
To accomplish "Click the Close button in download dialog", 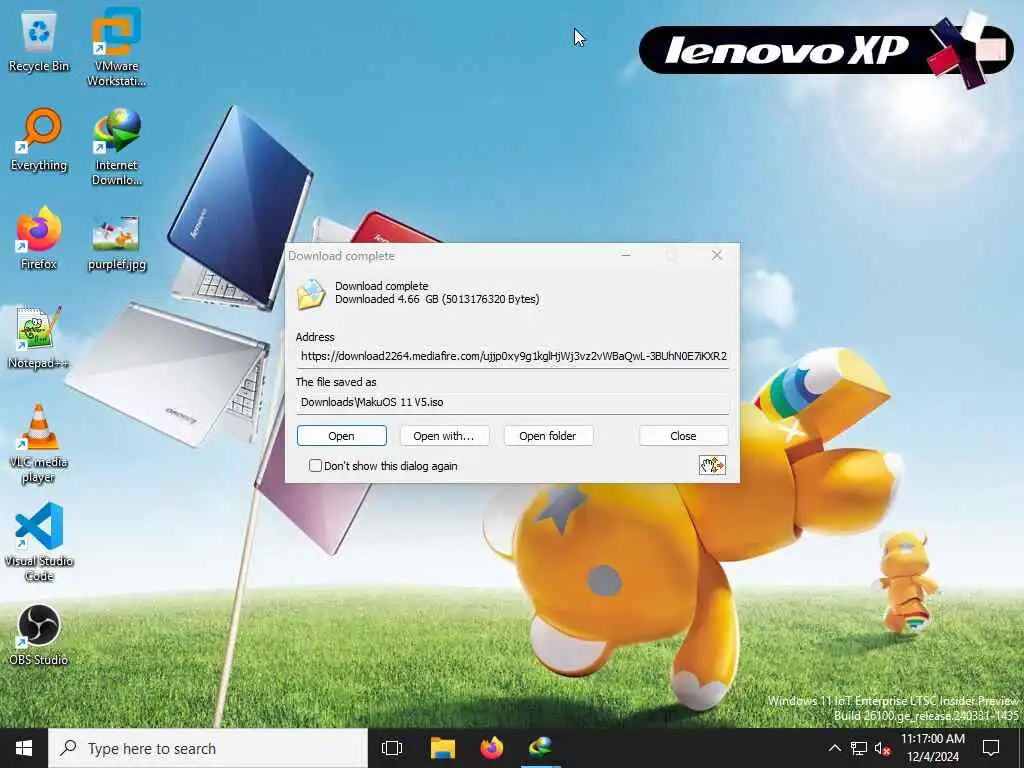I will (x=683, y=436).
